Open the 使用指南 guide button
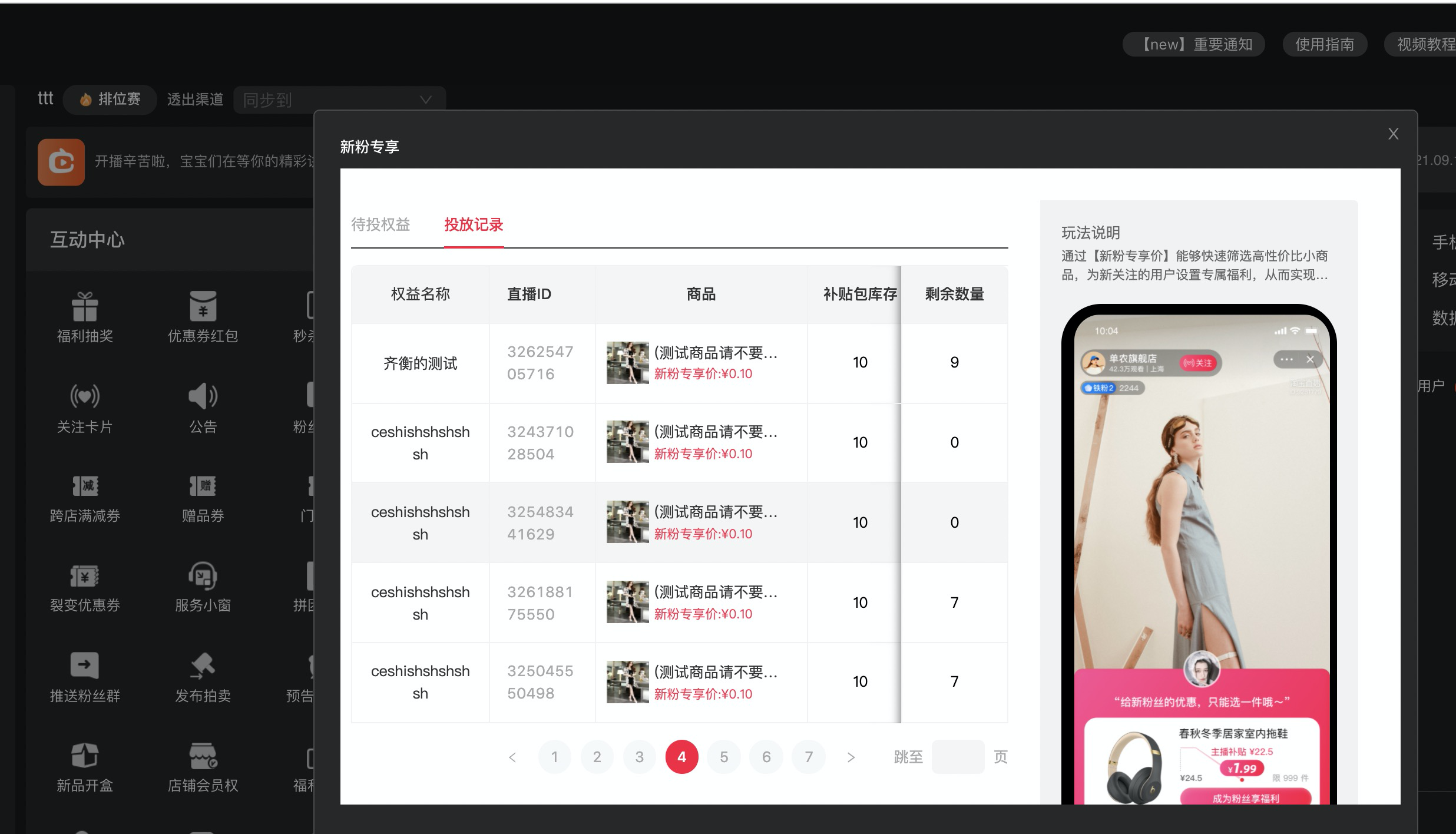Screen dimensions: 1456x834 click(x=1325, y=44)
